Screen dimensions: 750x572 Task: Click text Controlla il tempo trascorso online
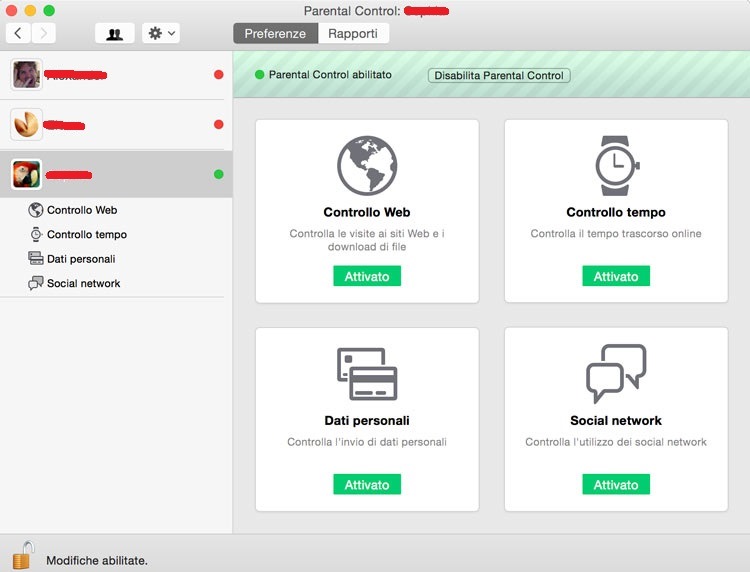tap(616, 233)
